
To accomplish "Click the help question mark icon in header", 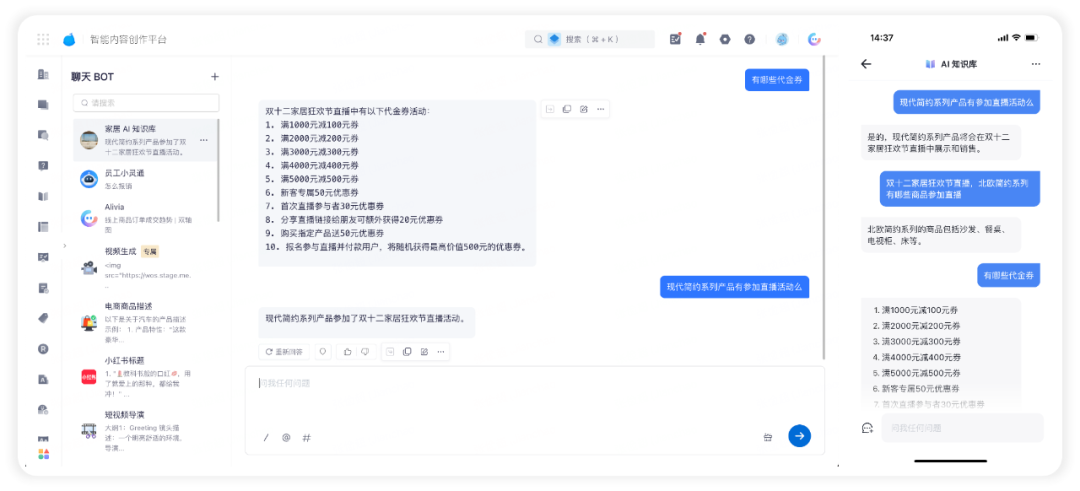I will (749, 40).
